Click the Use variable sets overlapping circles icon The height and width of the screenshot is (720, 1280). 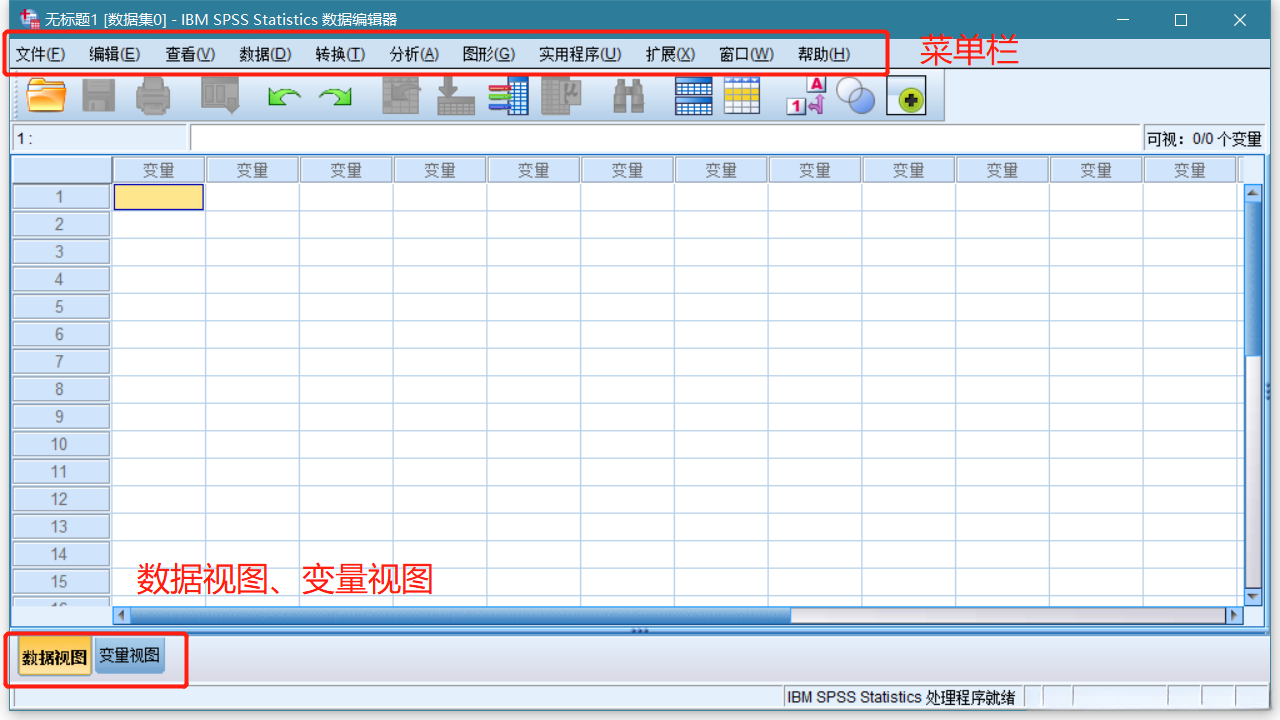(x=856, y=94)
